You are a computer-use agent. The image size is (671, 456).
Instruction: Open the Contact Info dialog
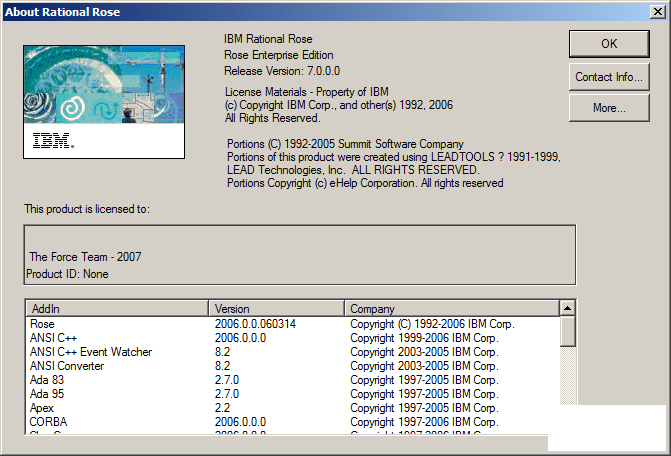[x=609, y=77]
